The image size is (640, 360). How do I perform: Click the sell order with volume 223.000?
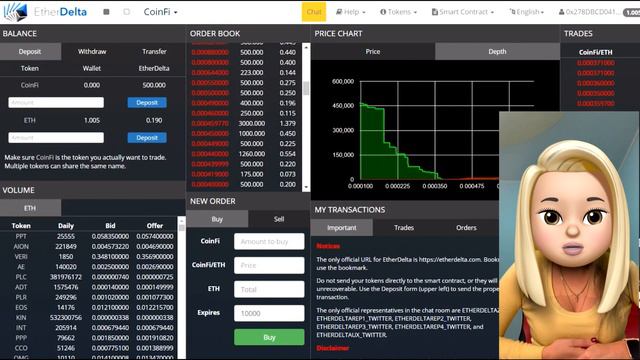click(x=244, y=73)
